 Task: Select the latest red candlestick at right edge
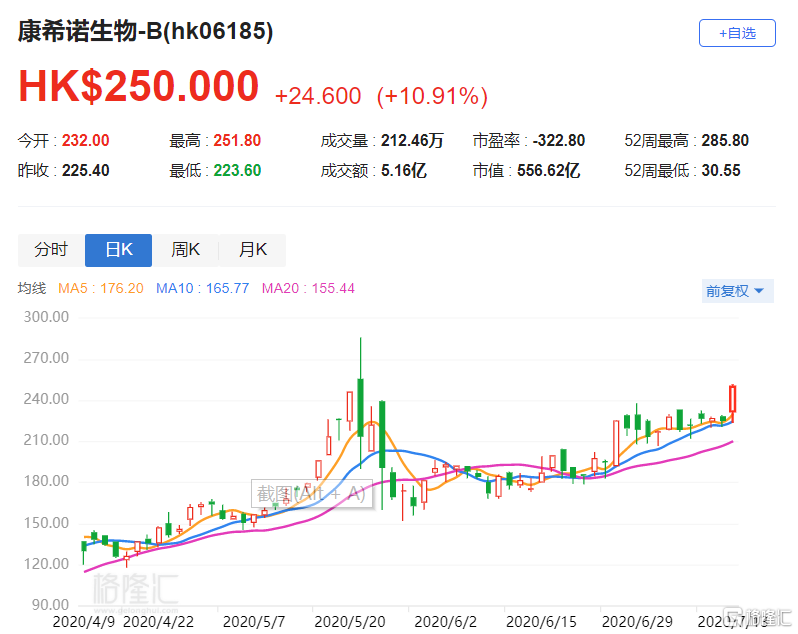coord(733,399)
